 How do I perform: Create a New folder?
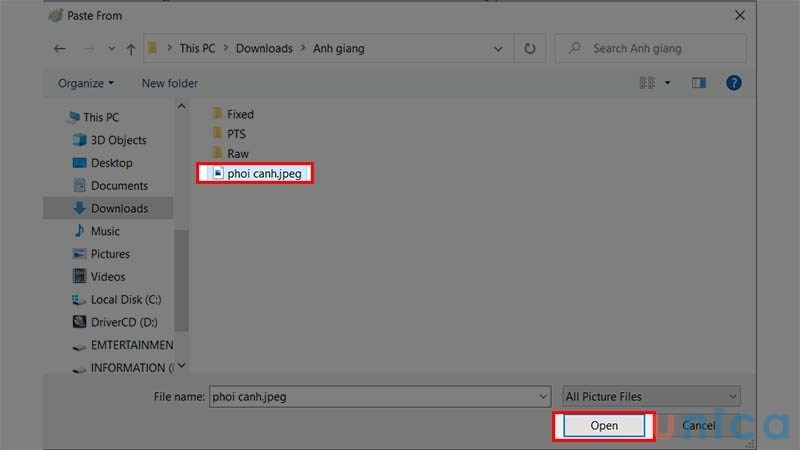point(169,83)
